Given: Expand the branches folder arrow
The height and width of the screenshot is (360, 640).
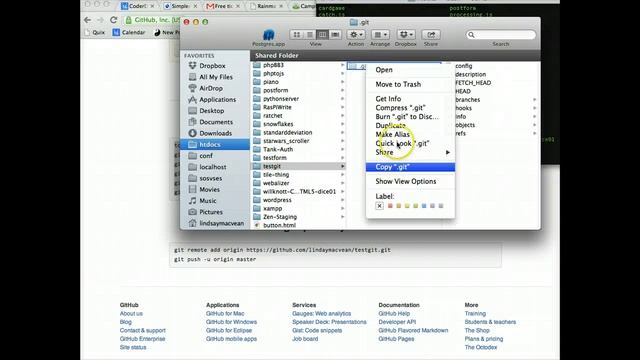Looking at the screenshot, I should click(x=534, y=100).
